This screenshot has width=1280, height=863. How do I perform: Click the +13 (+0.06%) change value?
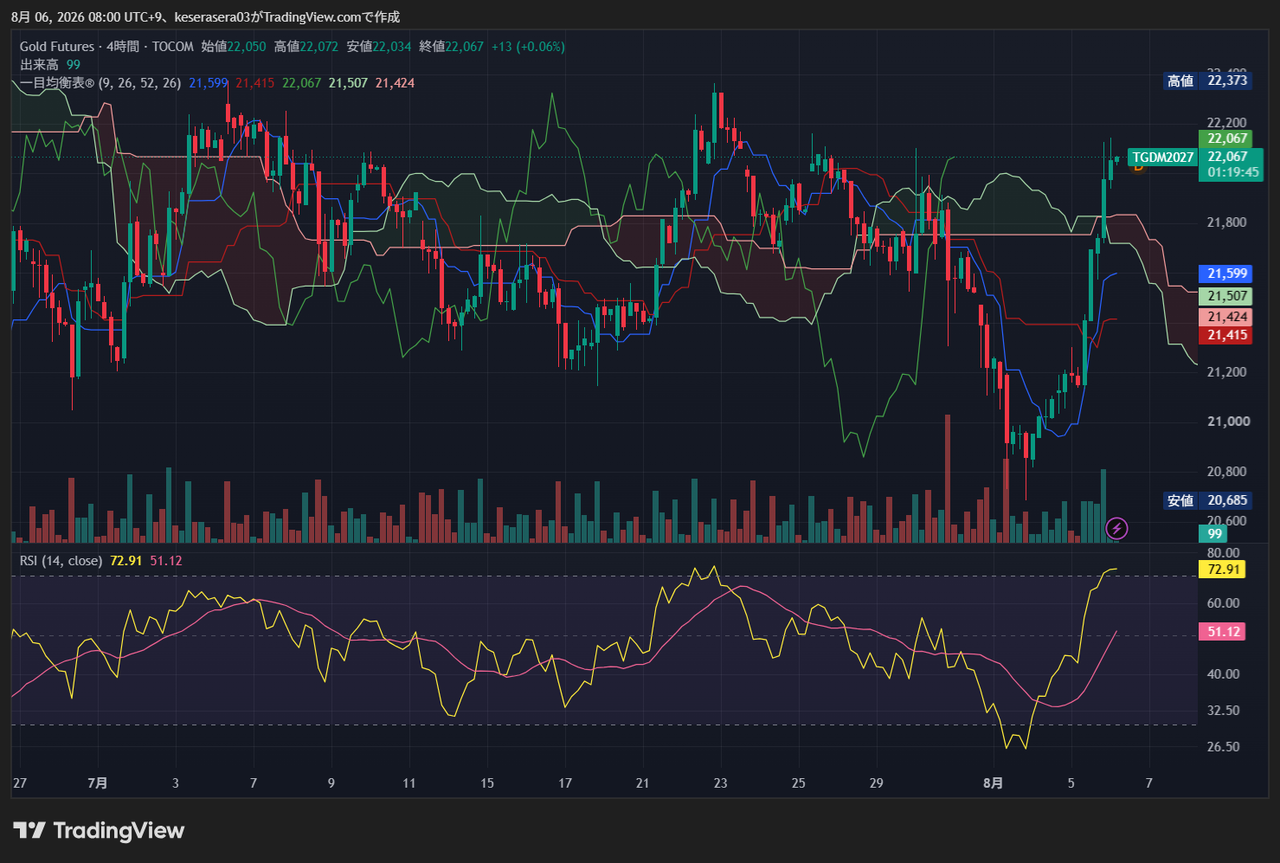[x=528, y=46]
